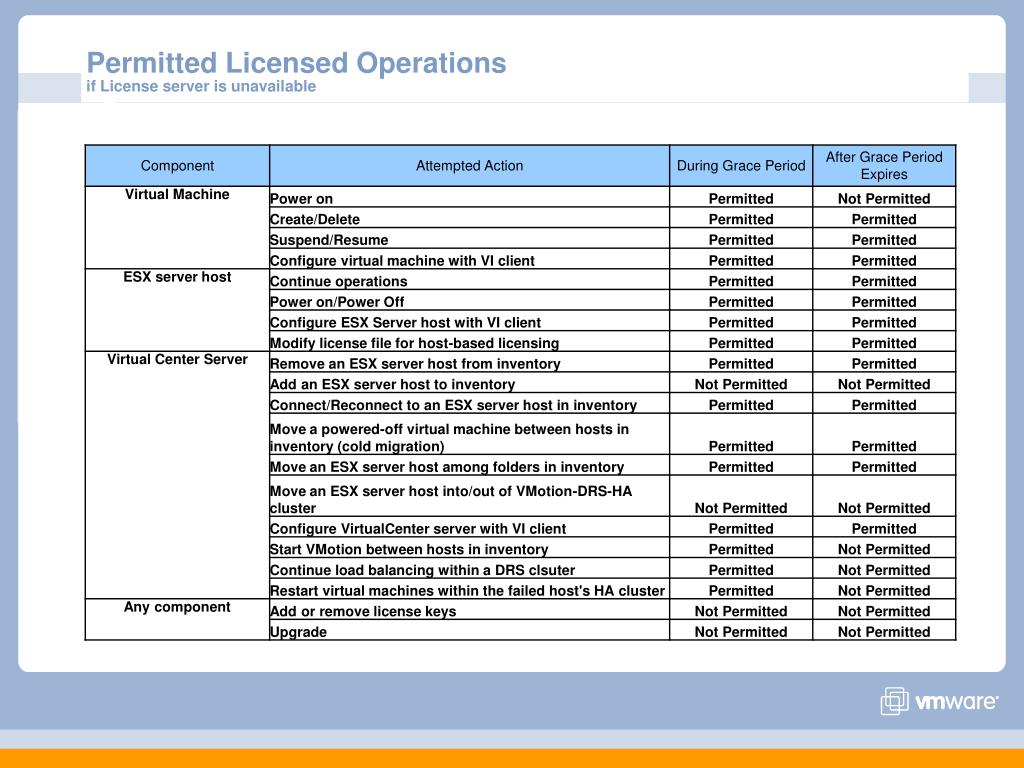This screenshot has width=1024, height=768.
Task: Click the 'Attempted Action' column header
Action: (x=470, y=166)
